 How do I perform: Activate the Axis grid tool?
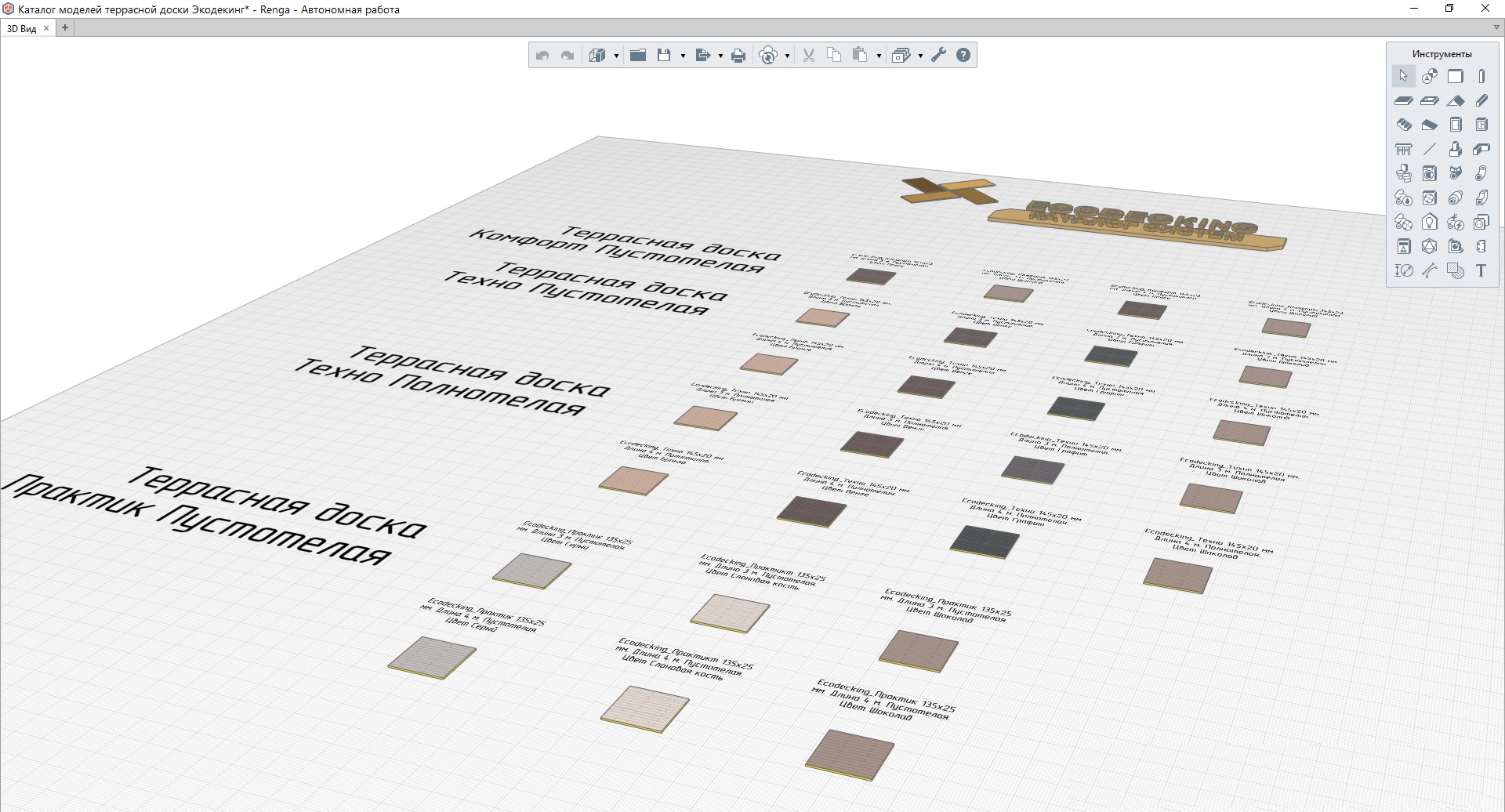[x=1430, y=76]
